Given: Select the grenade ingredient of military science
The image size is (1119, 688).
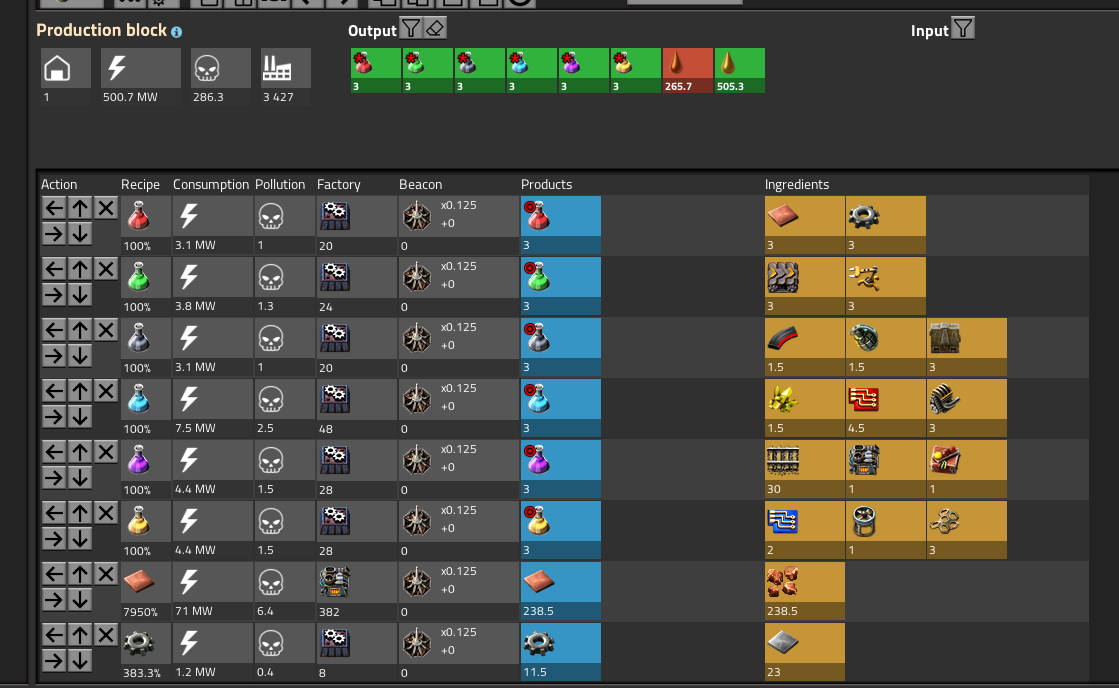Looking at the screenshot, I should pos(886,347).
